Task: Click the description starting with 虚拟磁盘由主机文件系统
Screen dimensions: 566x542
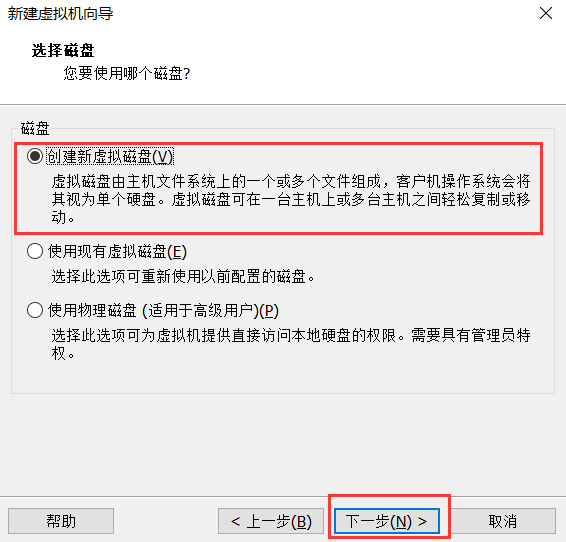Action: (x=291, y=199)
